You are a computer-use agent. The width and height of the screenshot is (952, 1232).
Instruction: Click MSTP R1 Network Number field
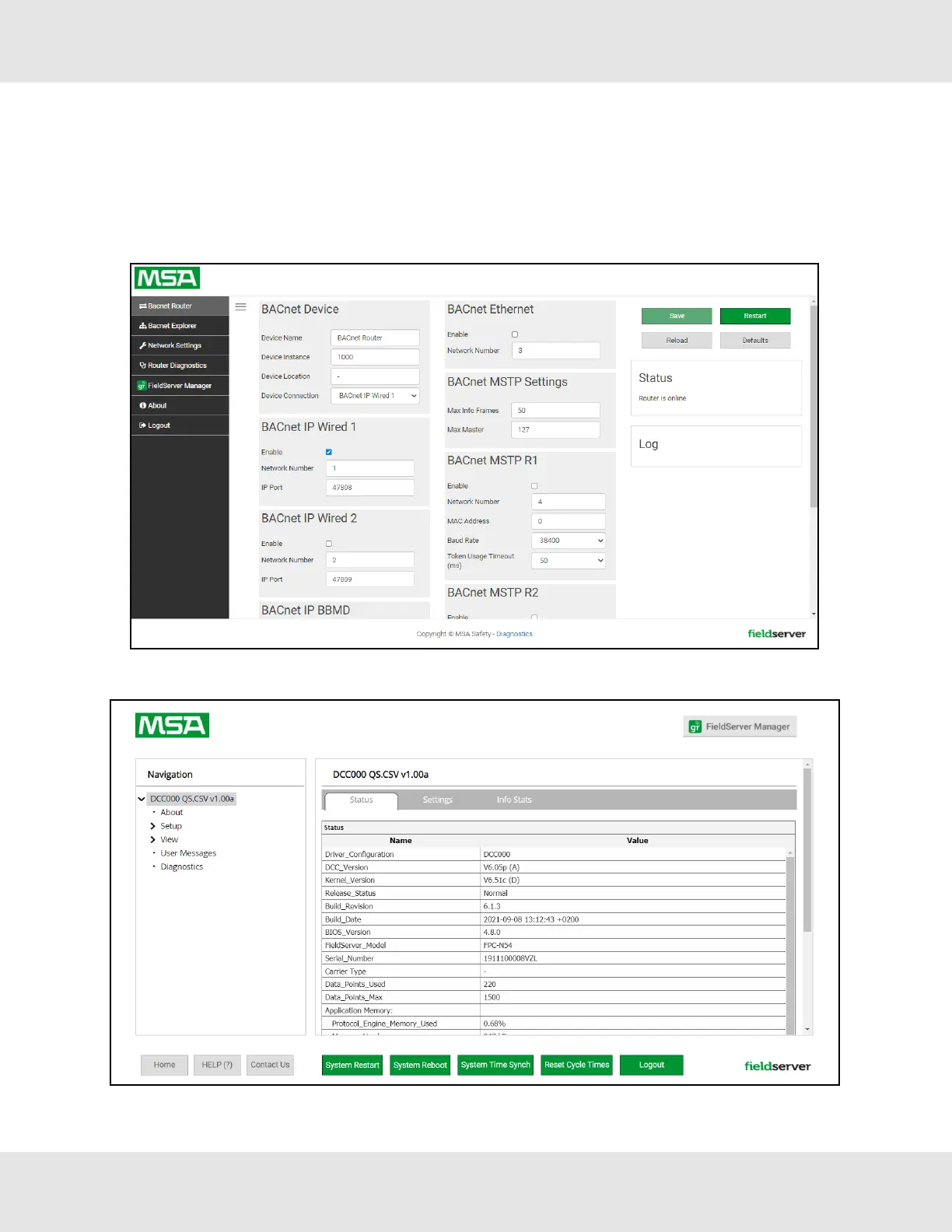pos(569,502)
